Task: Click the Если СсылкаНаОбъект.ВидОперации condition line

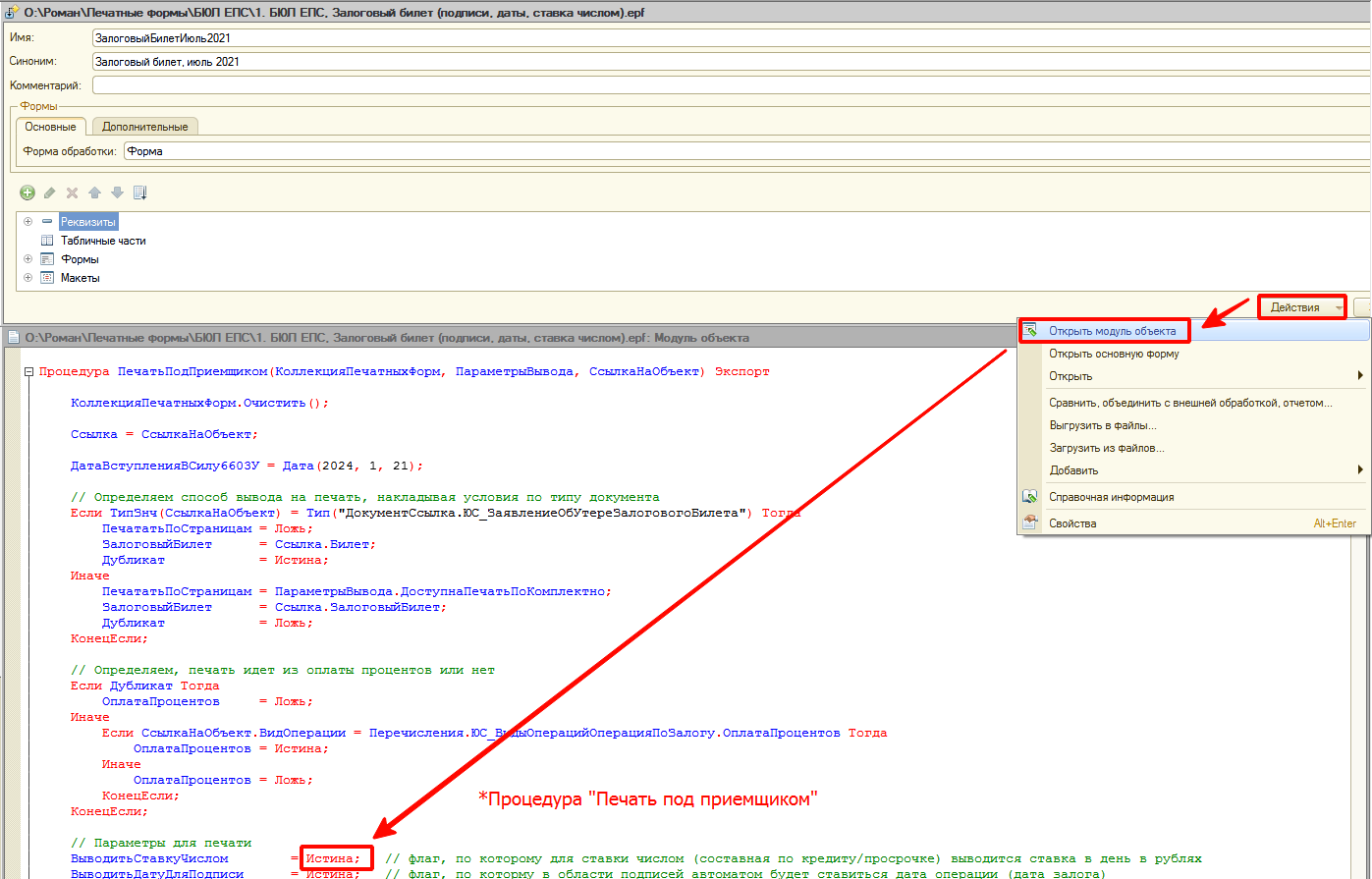Action: click(494, 733)
